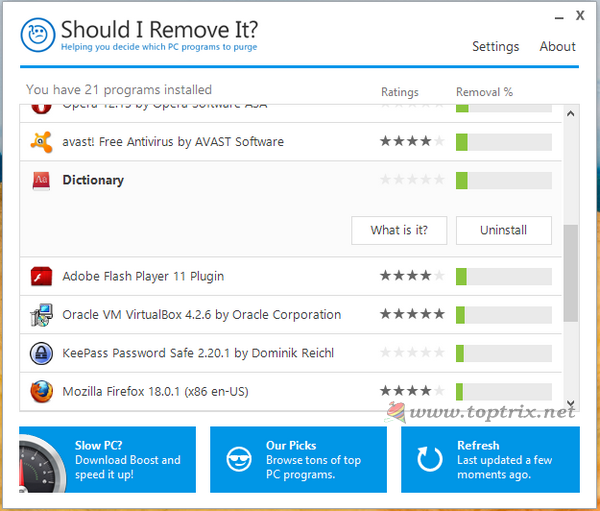Click 'You have 21 programs installed' text
This screenshot has height=511, width=600.
[119, 90]
